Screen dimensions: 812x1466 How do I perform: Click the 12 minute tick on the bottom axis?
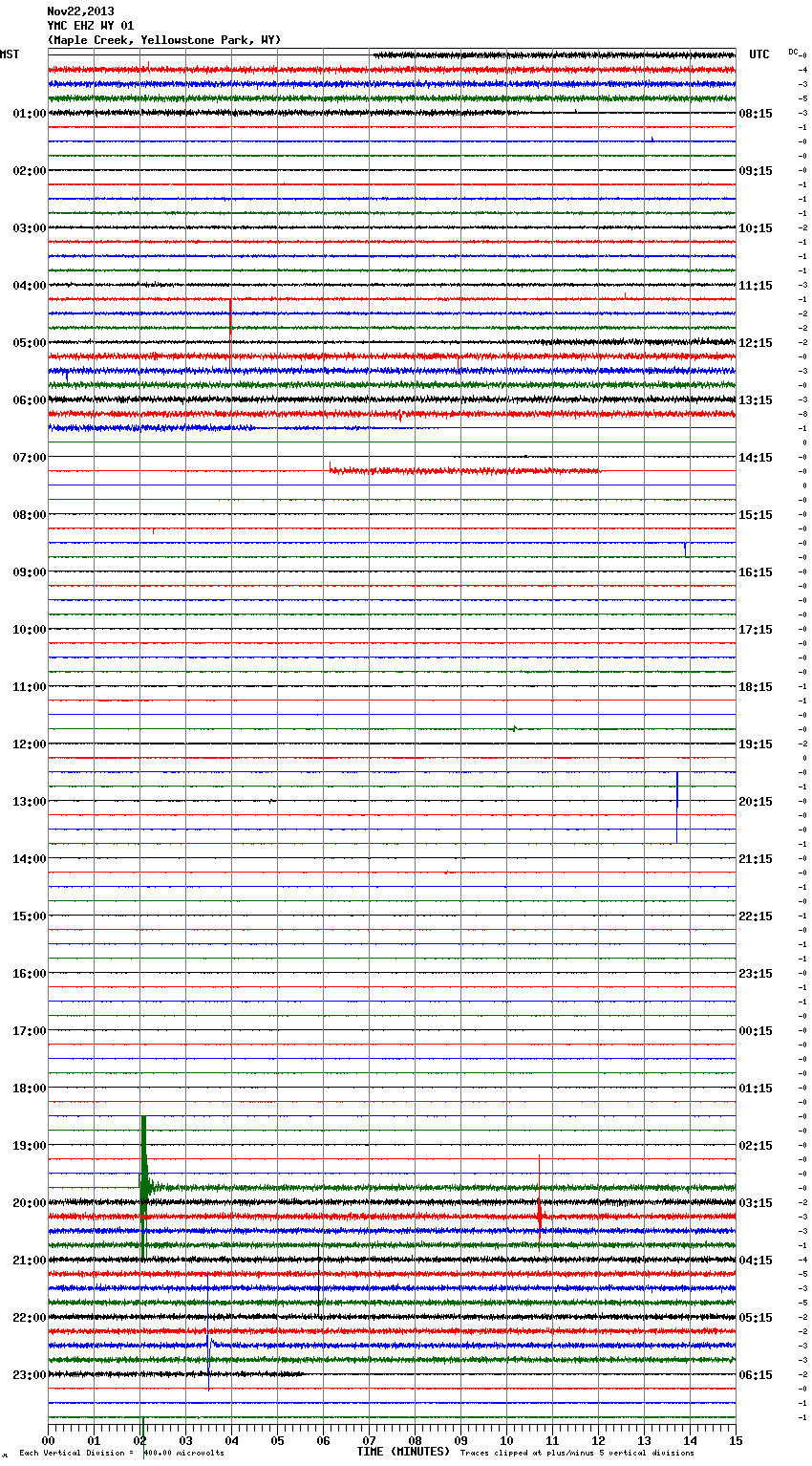(598, 1440)
